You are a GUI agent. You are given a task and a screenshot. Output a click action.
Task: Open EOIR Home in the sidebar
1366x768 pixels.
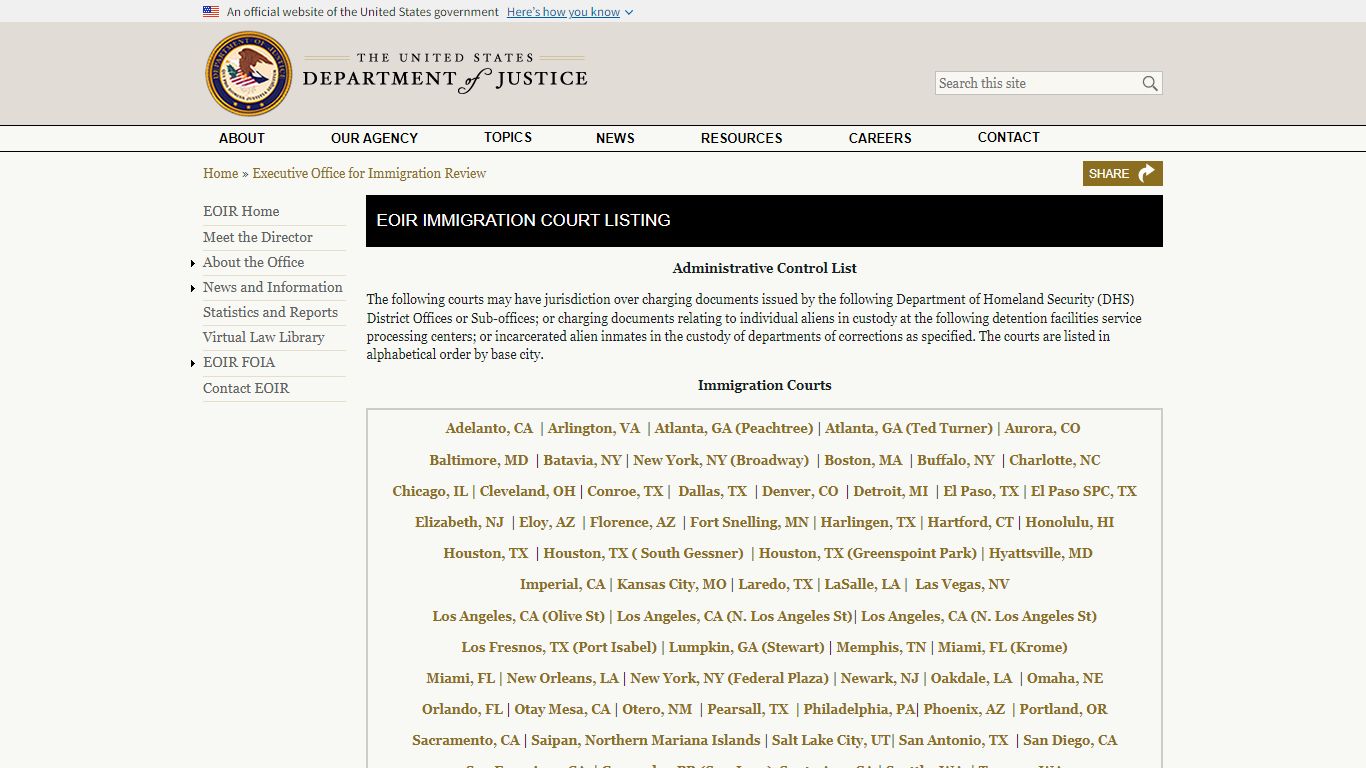coord(241,211)
